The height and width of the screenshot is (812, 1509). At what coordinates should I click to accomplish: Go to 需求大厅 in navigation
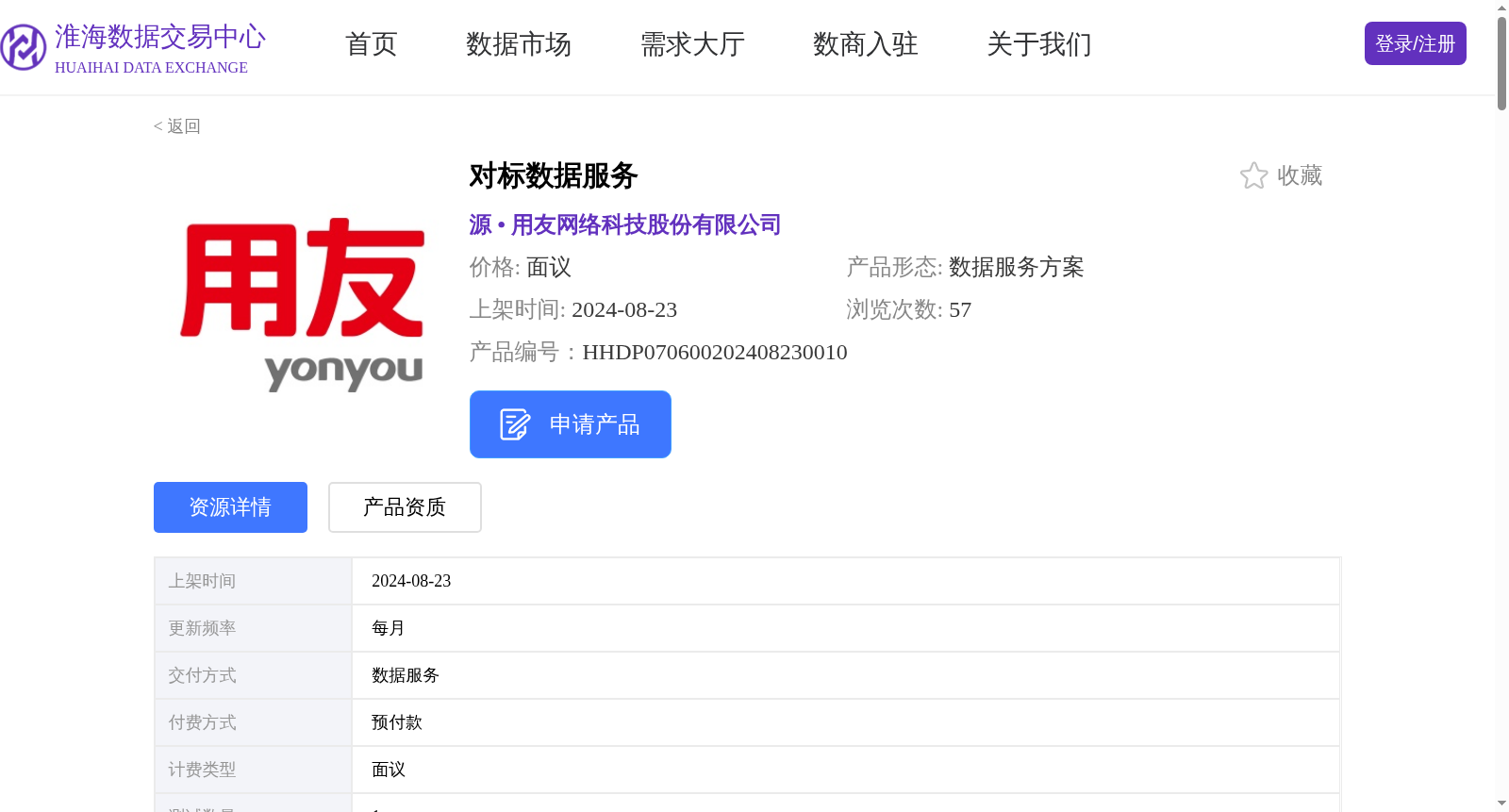point(692,44)
